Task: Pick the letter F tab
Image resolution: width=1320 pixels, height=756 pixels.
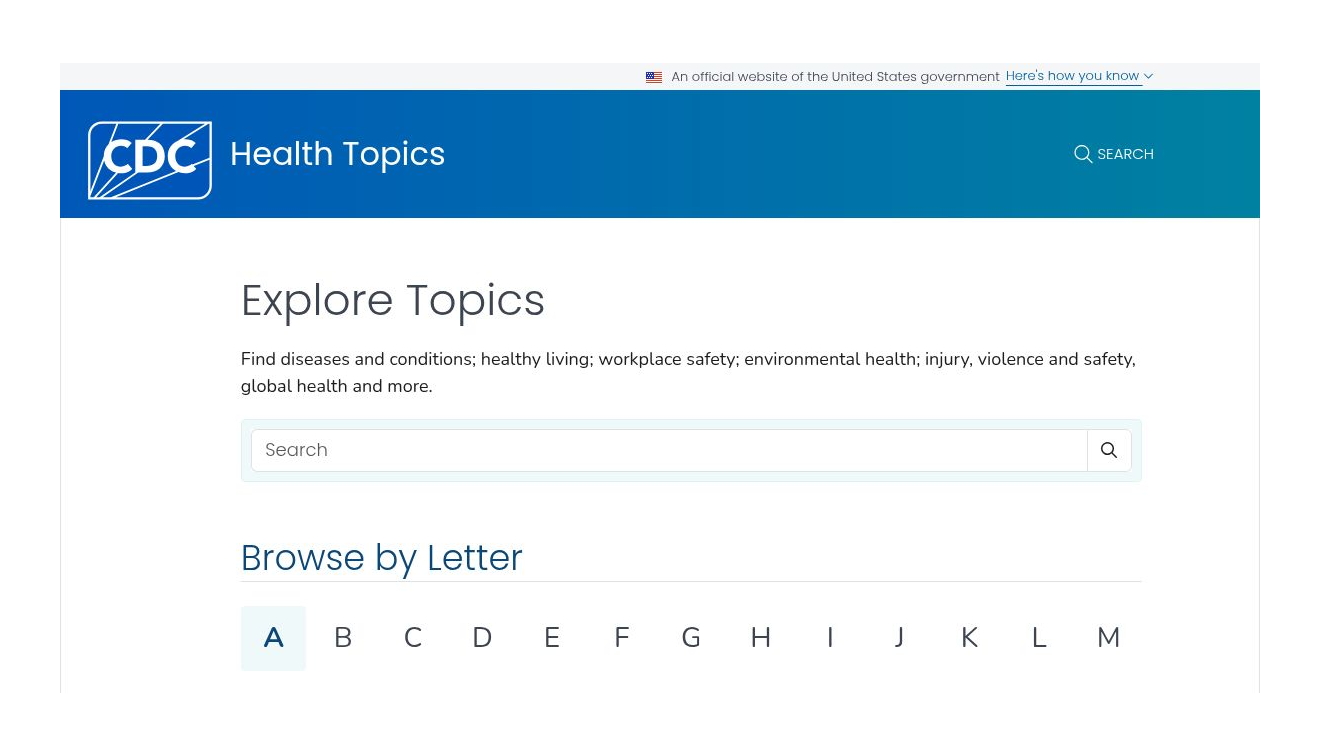Action: pyautogui.click(x=621, y=638)
